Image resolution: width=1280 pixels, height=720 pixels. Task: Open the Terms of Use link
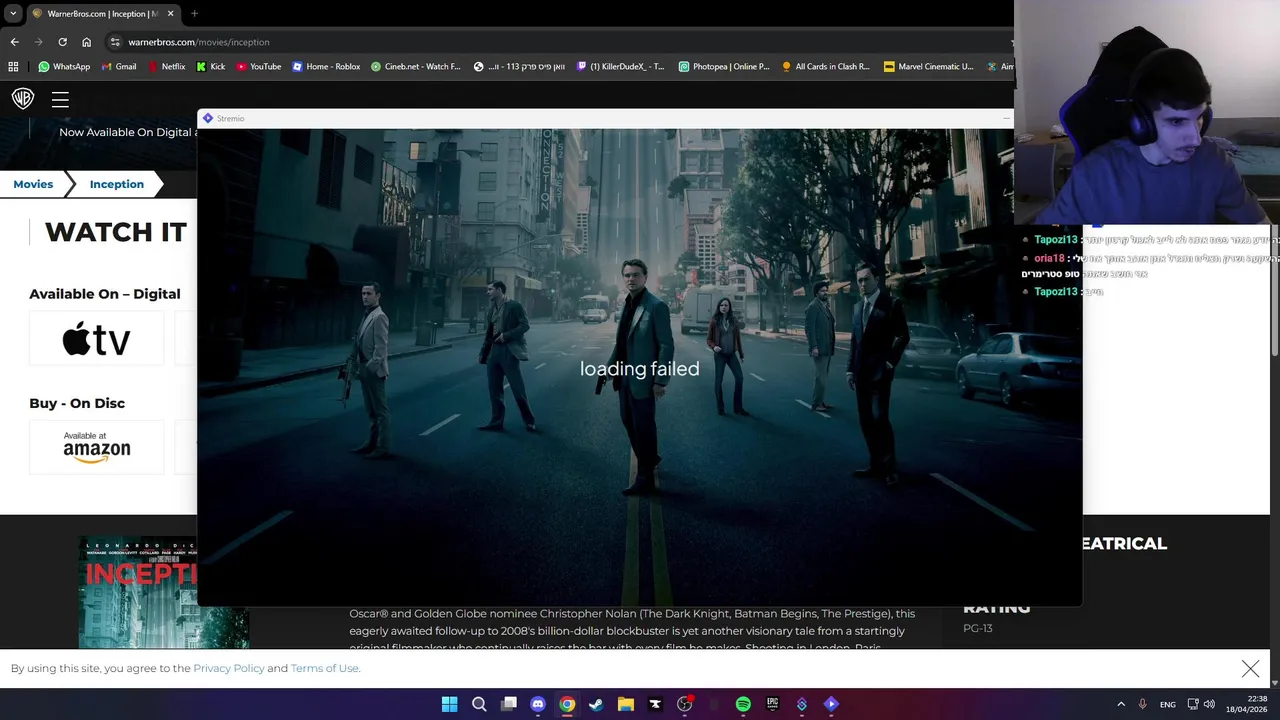[324, 668]
